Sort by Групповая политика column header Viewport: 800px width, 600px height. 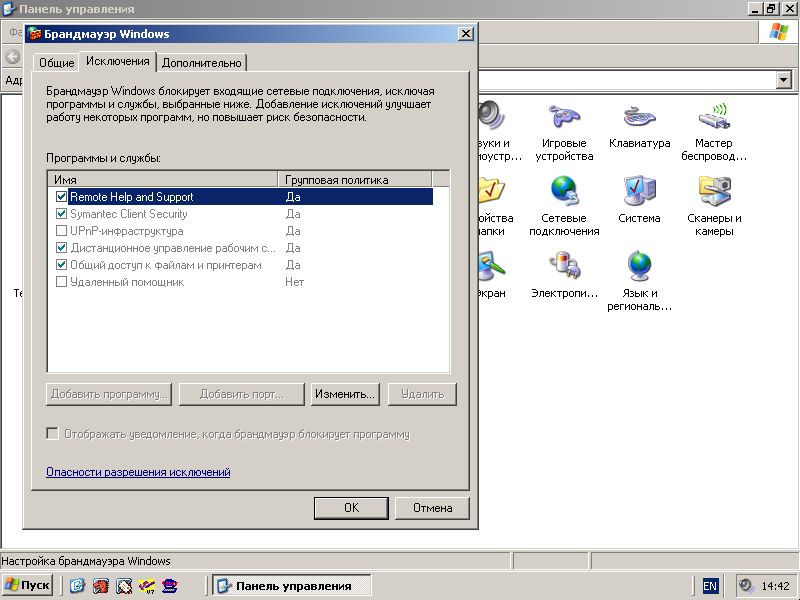(x=355, y=180)
